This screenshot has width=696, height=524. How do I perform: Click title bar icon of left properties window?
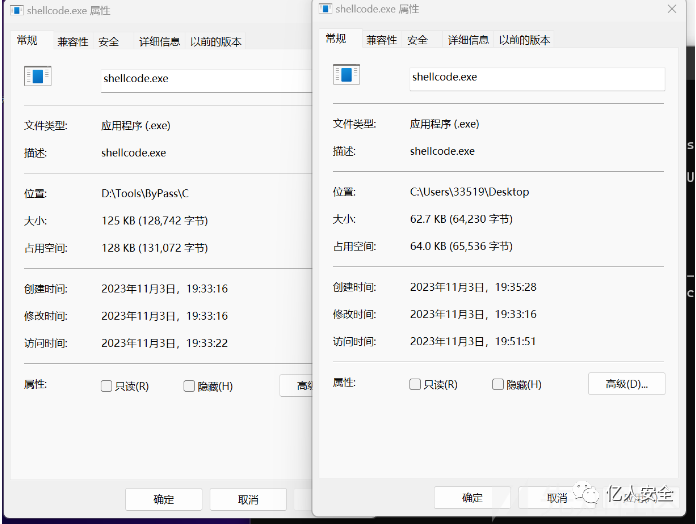(x=16, y=10)
